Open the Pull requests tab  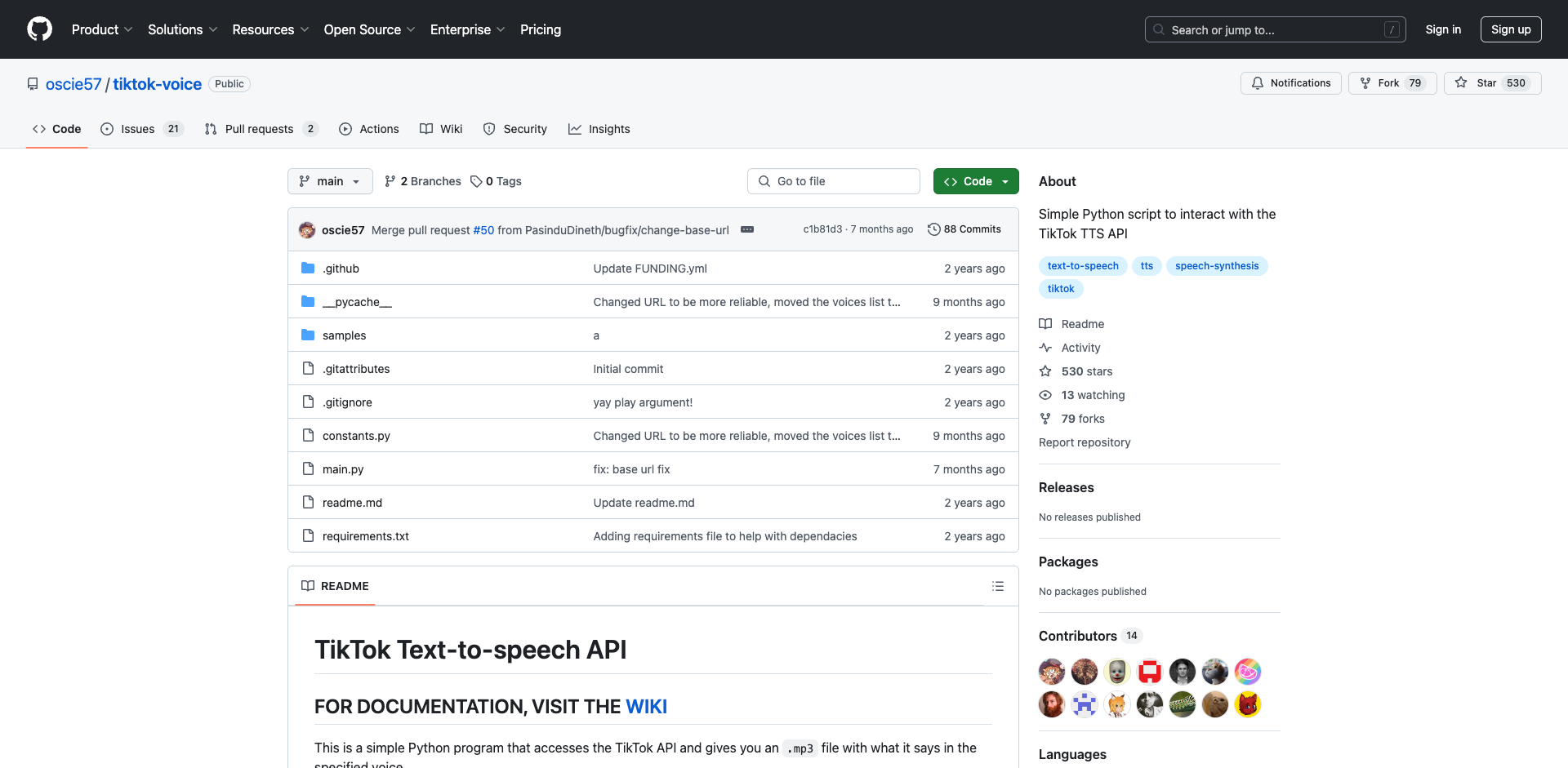261,129
